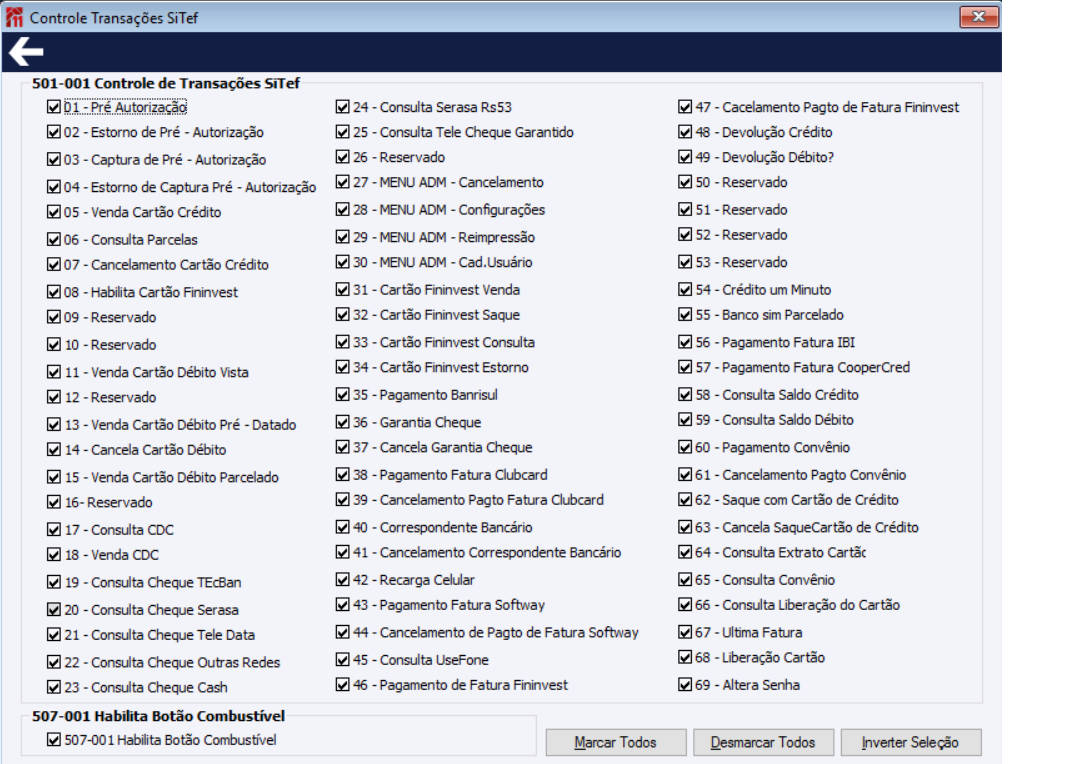Toggle 46 - Pagamento de Fatura Fininvest
1080x764 pixels.
coord(342,685)
